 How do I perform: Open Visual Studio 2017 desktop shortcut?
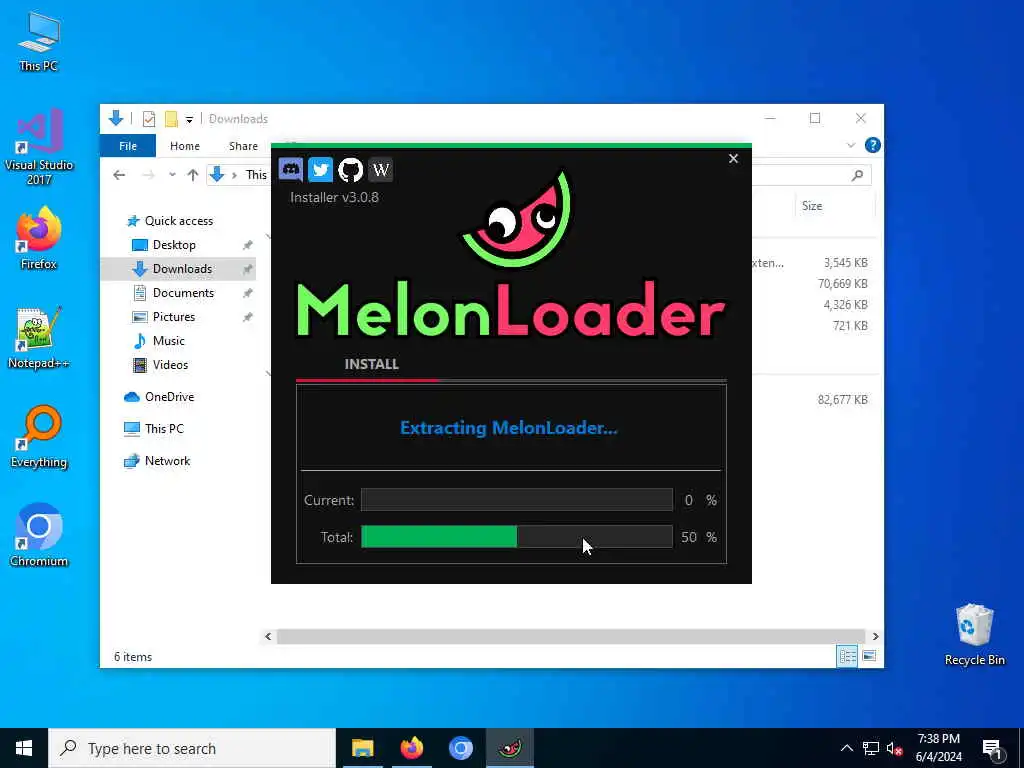[x=39, y=148]
